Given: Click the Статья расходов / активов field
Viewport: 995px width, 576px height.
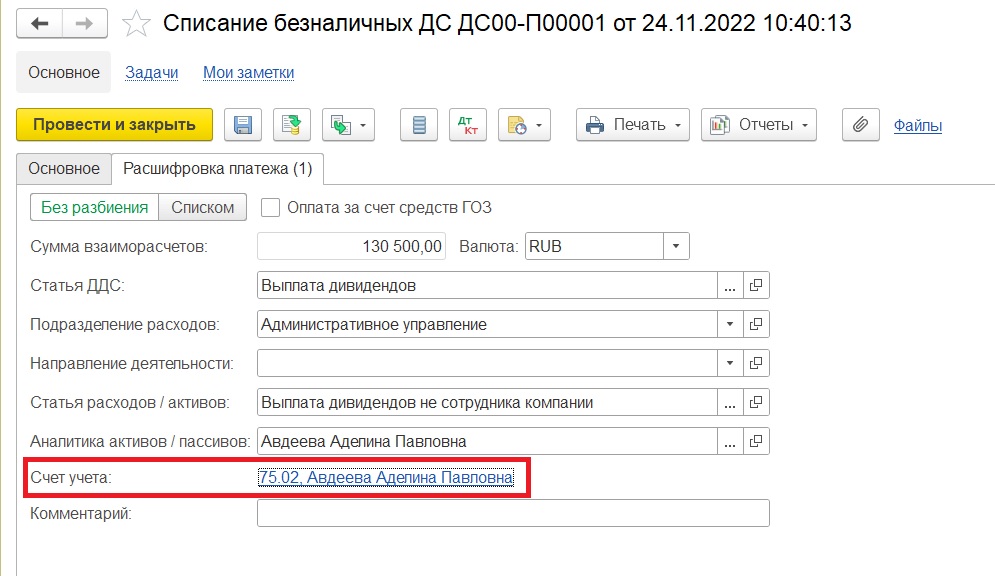Looking at the screenshot, I should click(487, 402).
